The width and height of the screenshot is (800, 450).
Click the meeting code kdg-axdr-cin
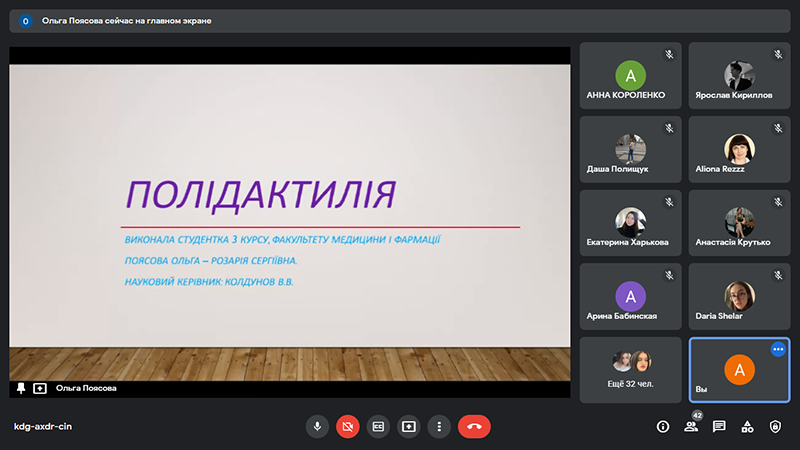42,426
